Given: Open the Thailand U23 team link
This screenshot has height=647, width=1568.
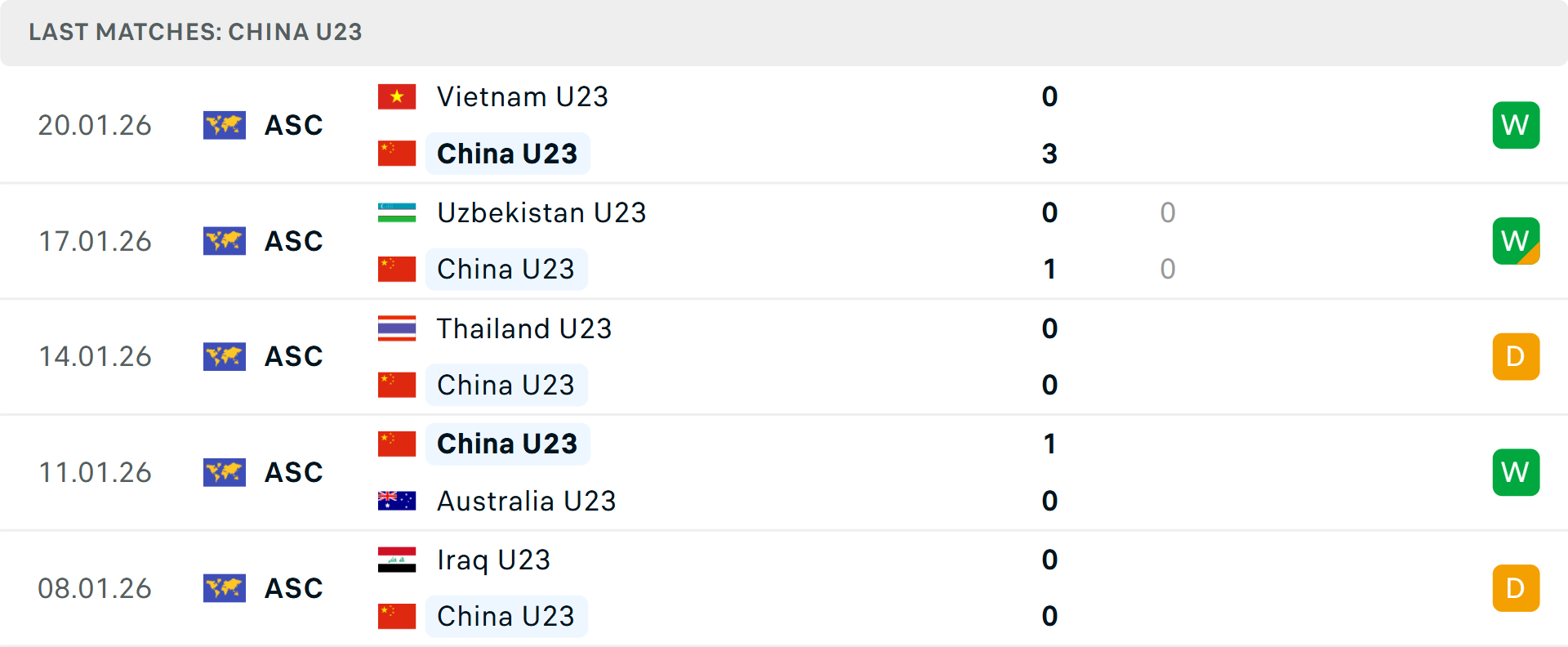Looking at the screenshot, I should pos(524,328).
